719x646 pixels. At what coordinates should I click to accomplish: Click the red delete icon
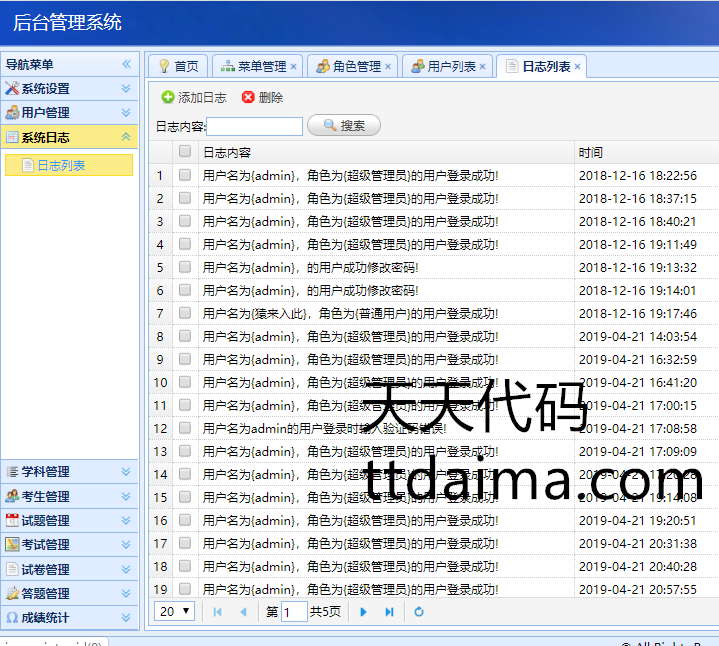point(248,98)
